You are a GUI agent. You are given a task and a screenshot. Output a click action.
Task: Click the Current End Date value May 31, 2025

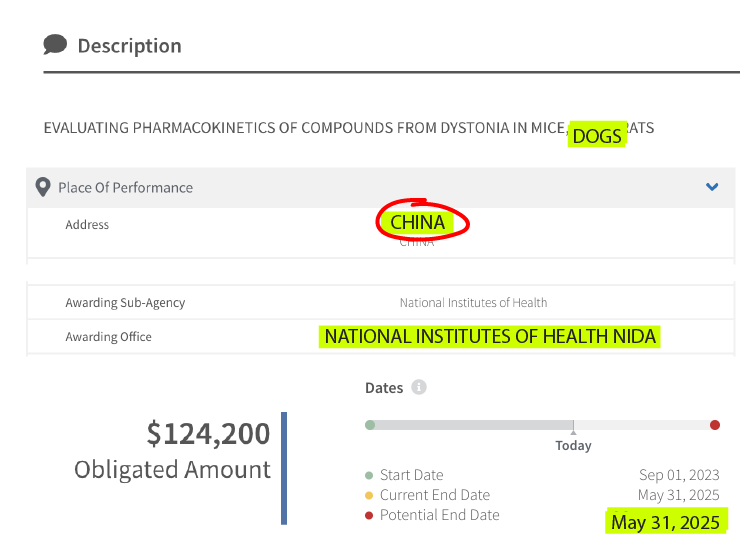pyautogui.click(x=678, y=495)
